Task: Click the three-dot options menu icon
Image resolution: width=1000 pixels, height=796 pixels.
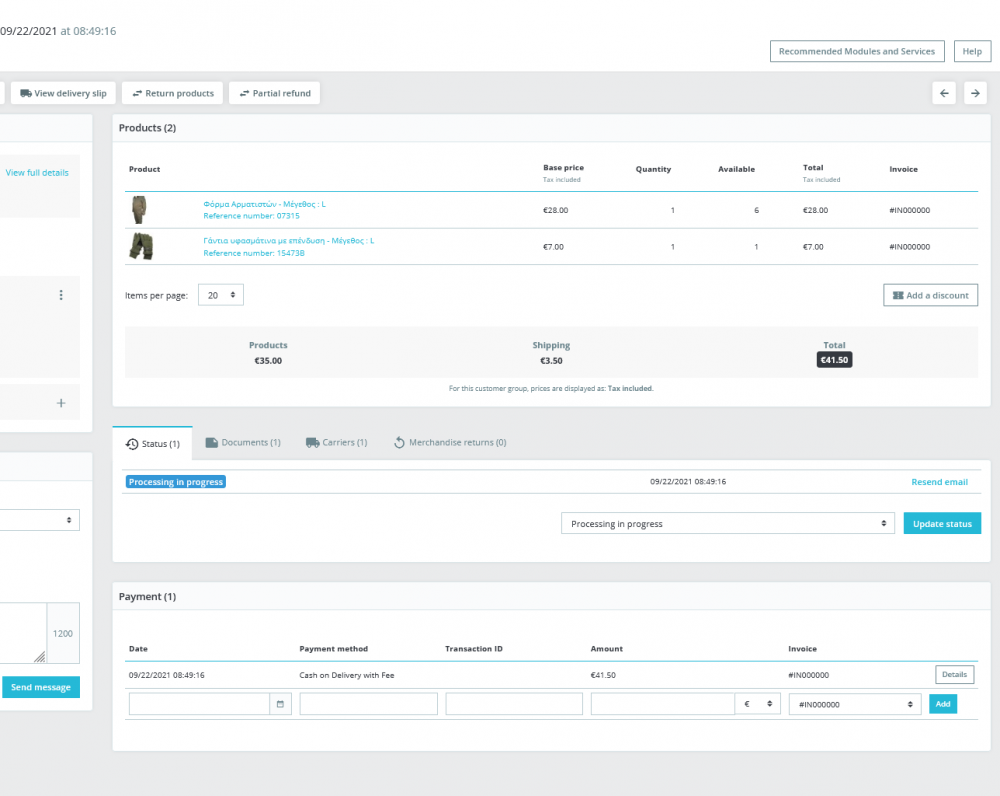Action: [x=61, y=295]
